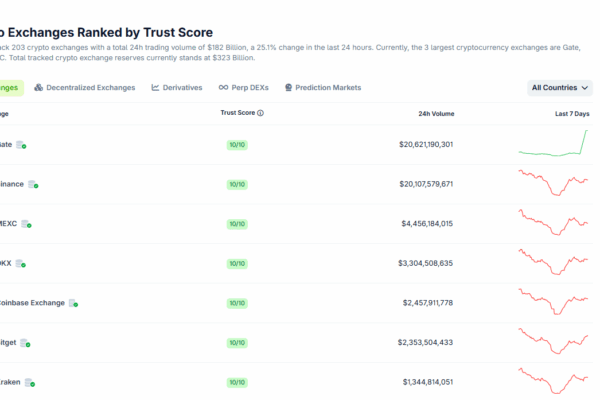
Task: Click OKX's 24h volume value
Action: tap(428, 264)
